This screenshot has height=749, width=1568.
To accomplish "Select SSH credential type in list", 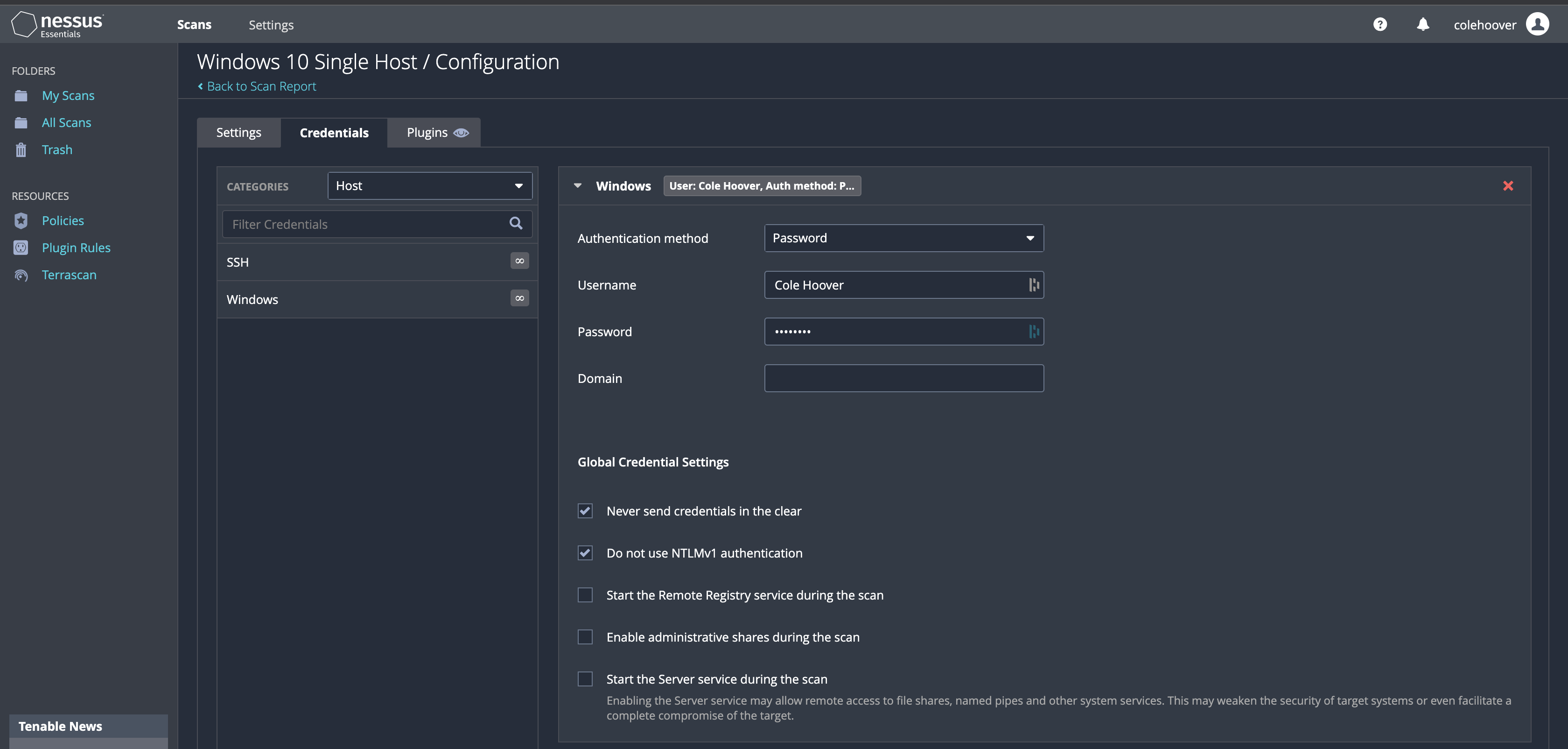I will point(378,262).
